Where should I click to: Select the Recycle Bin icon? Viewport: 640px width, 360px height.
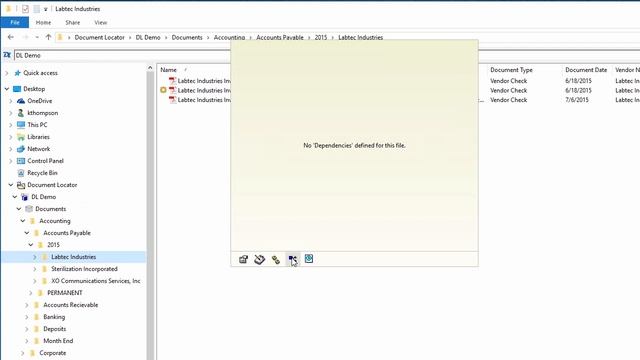(x=21, y=173)
